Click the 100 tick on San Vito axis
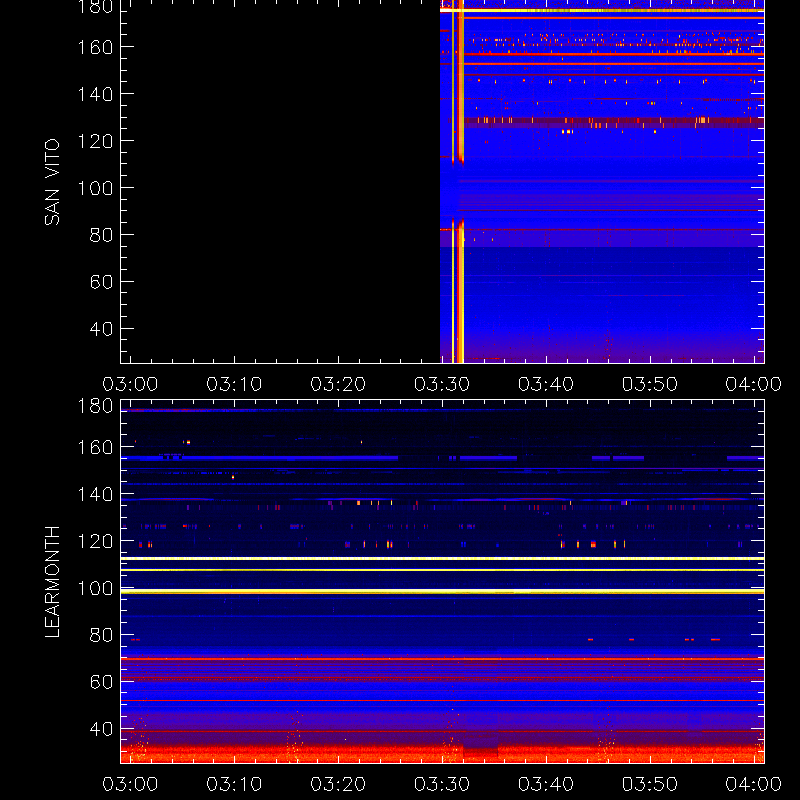Viewport: 800px width, 800px height. click(x=95, y=188)
